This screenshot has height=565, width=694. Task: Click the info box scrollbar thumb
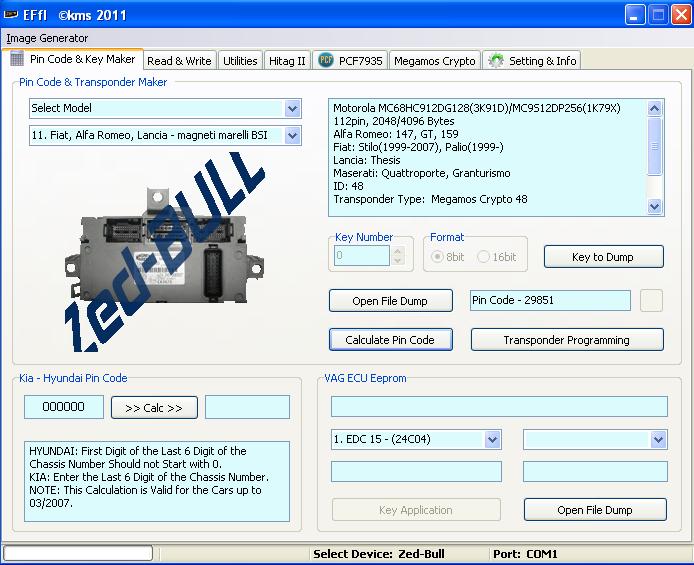(x=654, y=146)
